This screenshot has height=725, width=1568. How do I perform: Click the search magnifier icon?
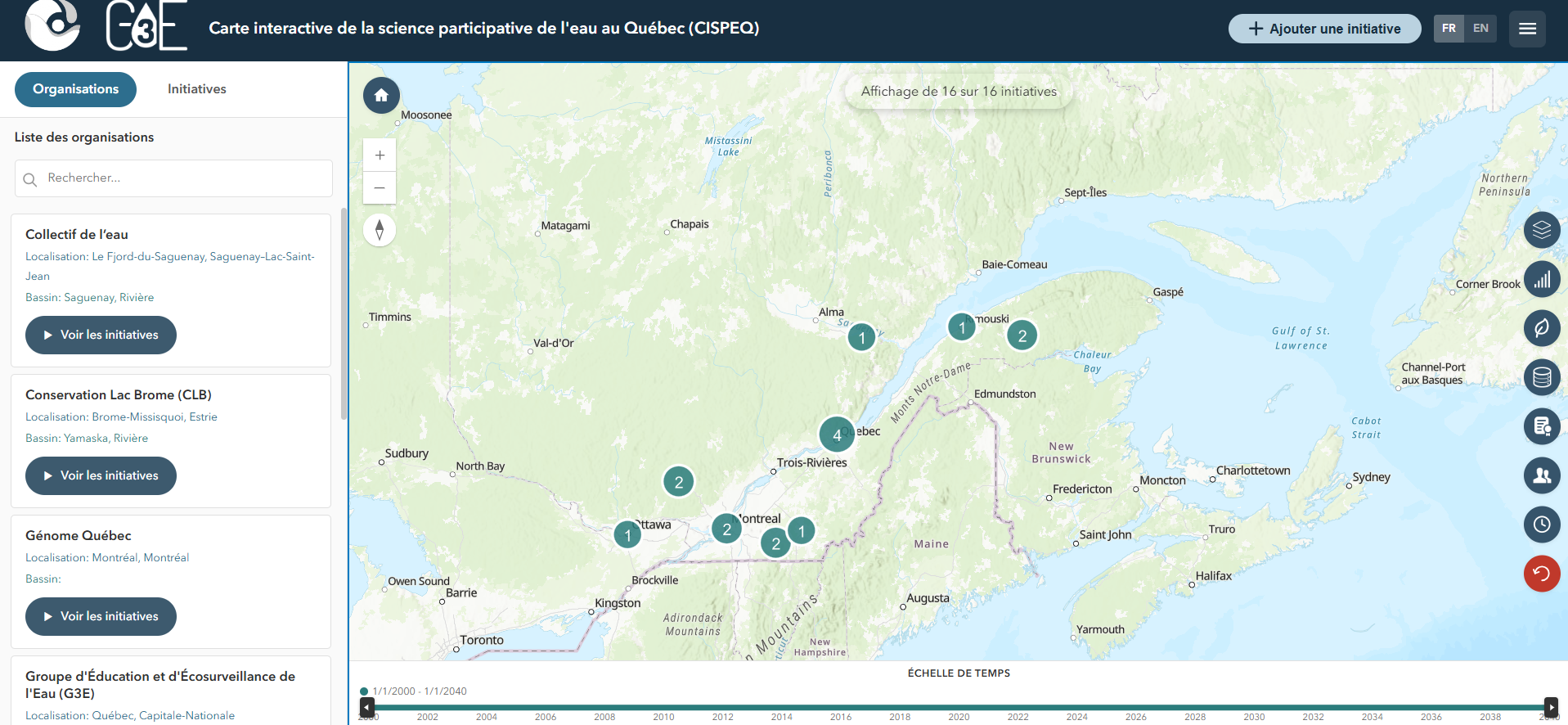30,179
